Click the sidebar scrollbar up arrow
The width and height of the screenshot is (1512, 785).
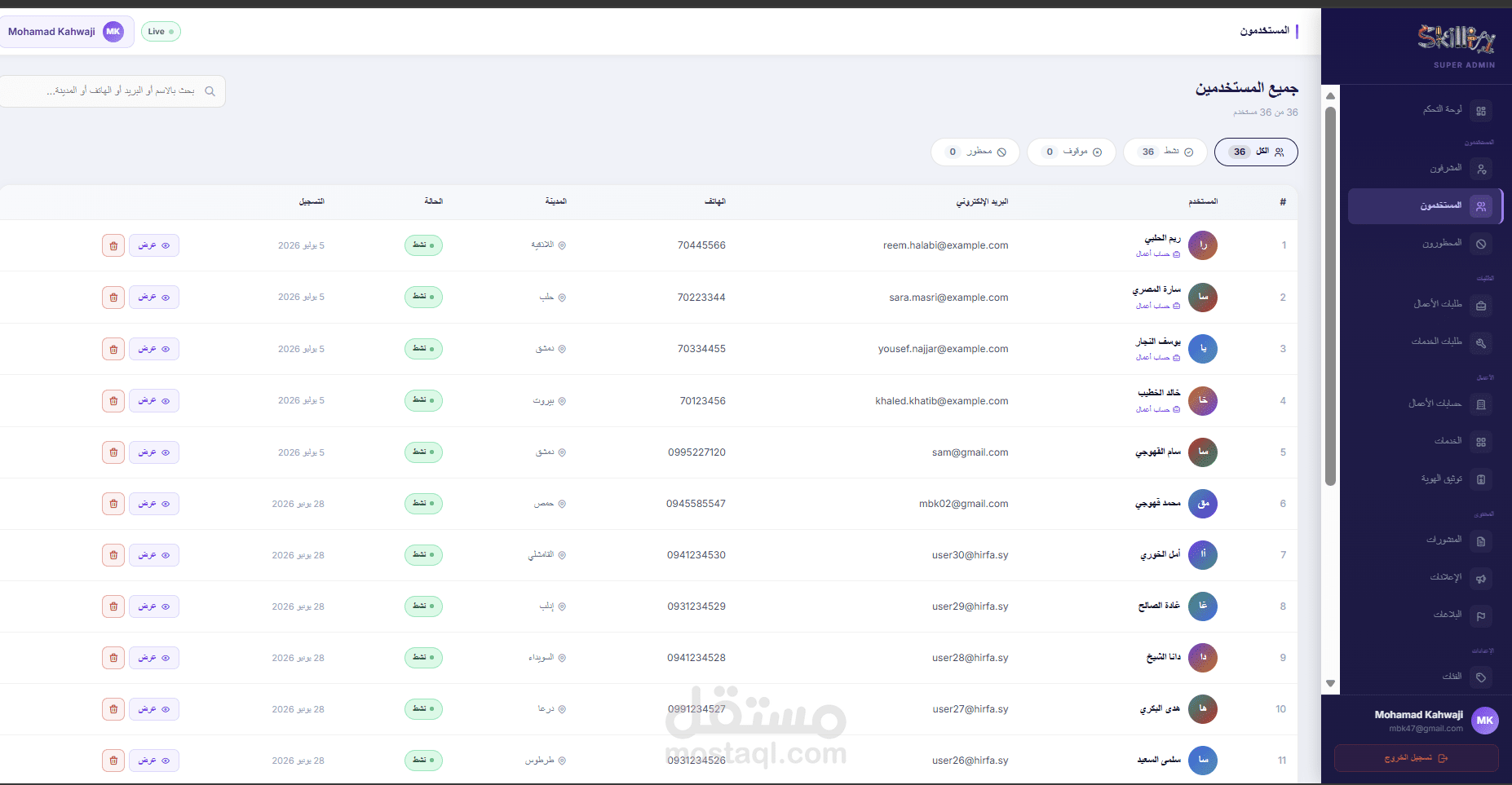coord(1330,96)
